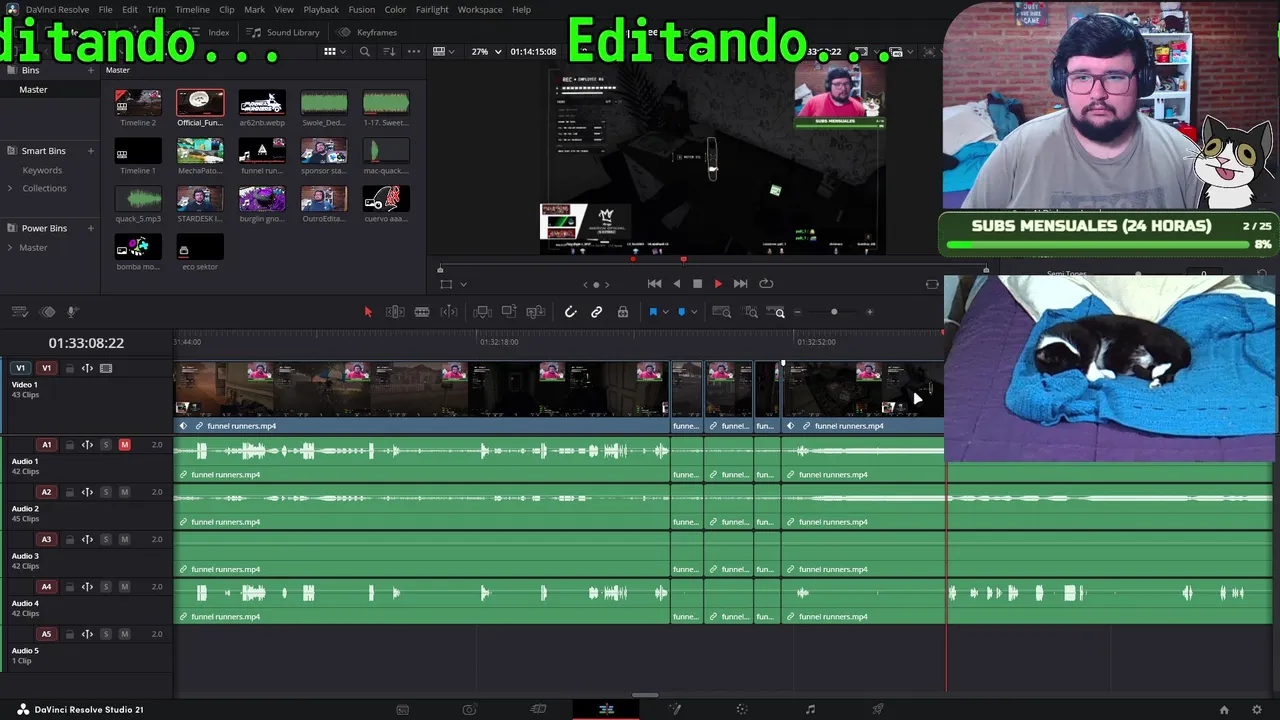This screenshot has width=1280, height=720.
Task: Play in reverse button
Action: [x=677, y=284]
